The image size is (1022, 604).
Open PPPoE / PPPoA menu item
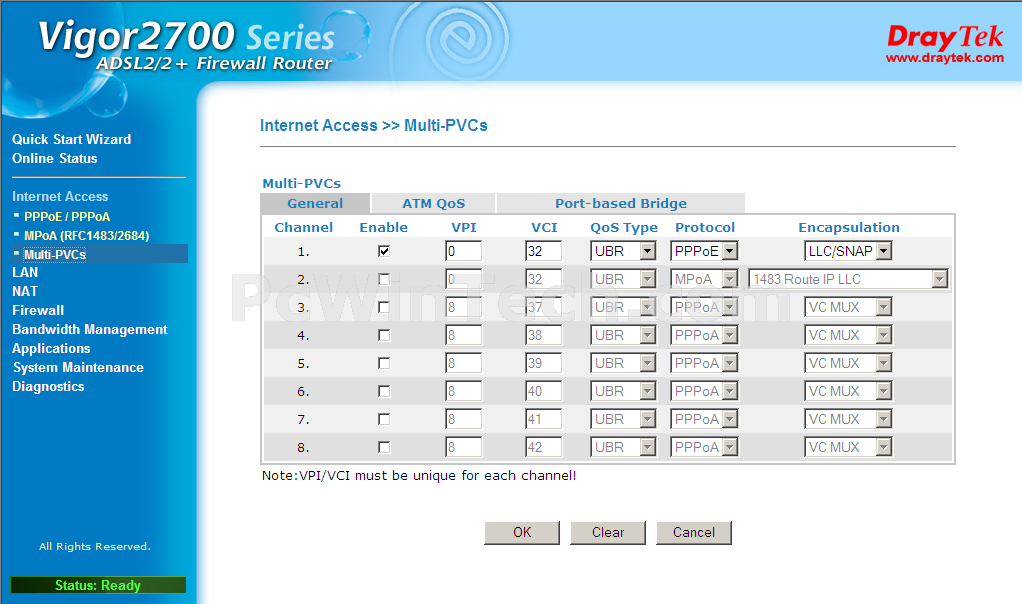[67, 216]
